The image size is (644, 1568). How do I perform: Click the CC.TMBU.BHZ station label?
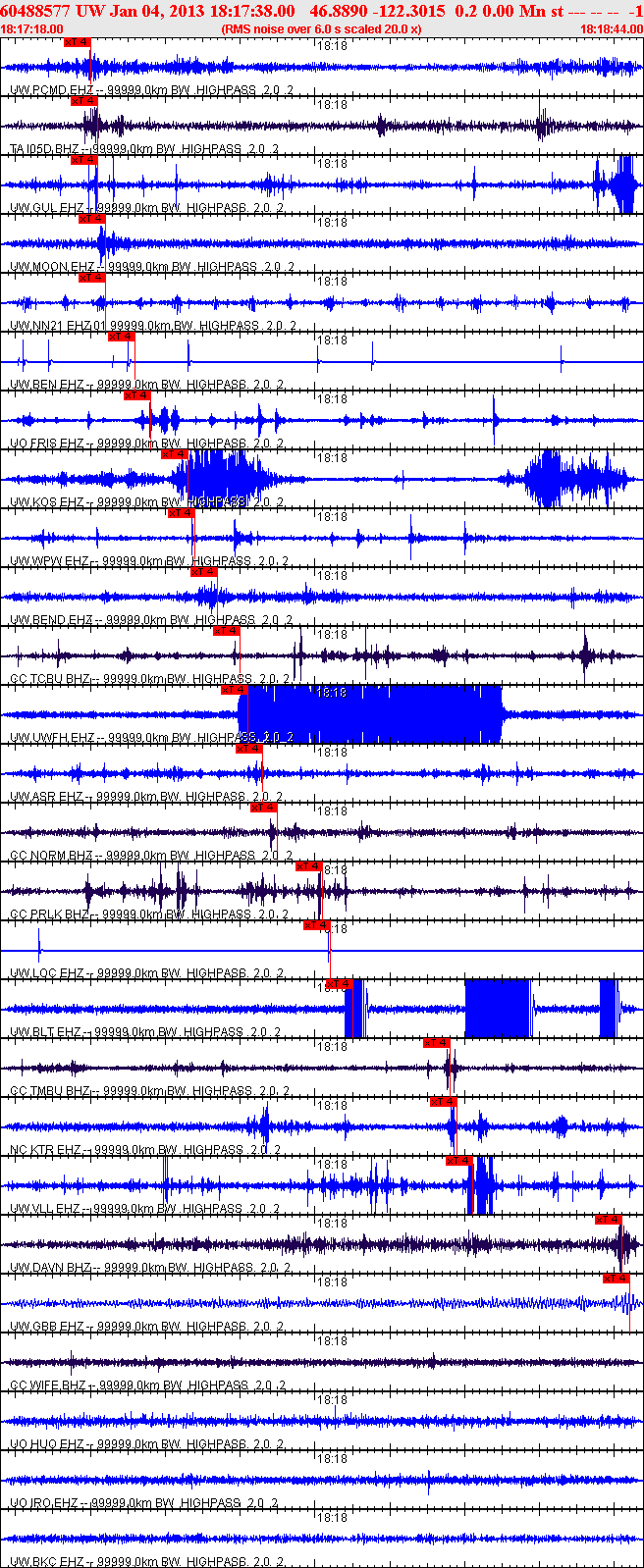click(x=149, y=1091)
